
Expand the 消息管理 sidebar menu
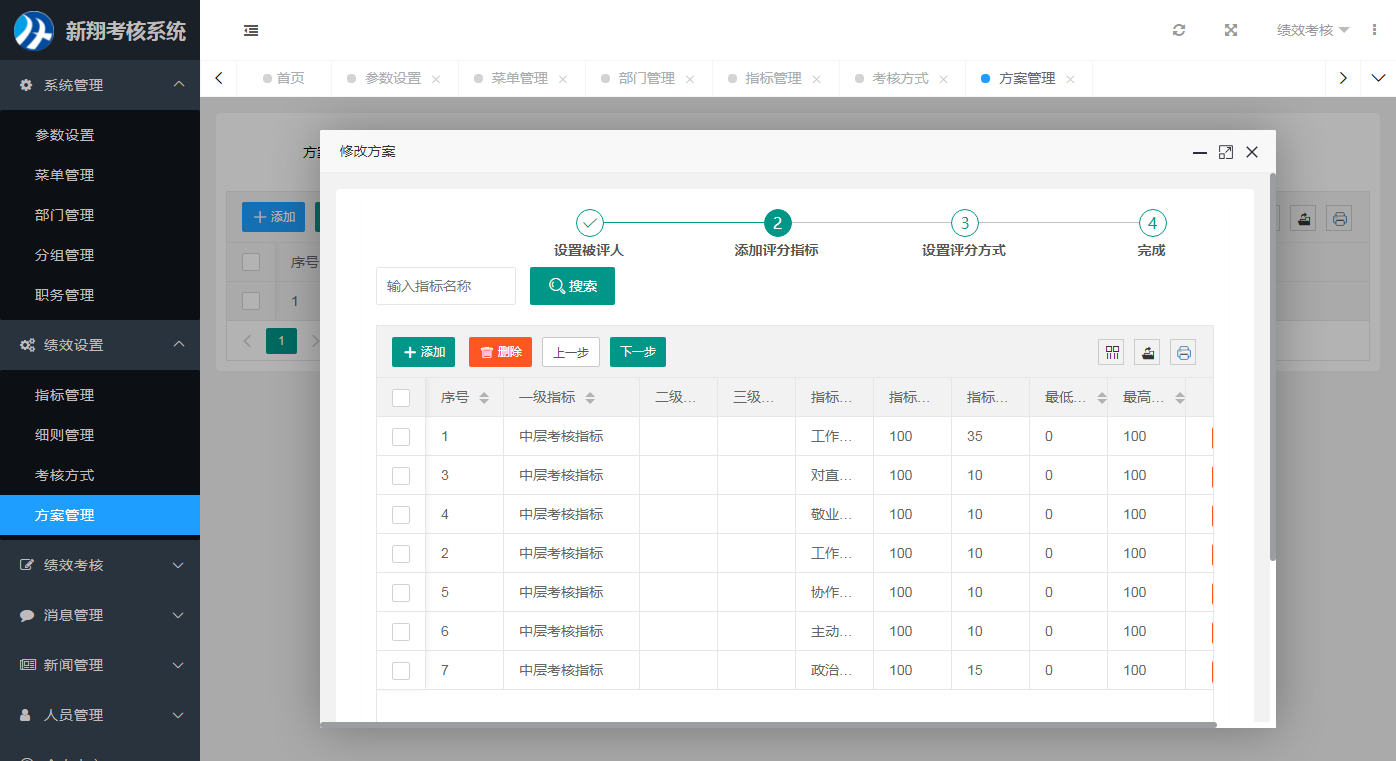click(x=100, y=615)
